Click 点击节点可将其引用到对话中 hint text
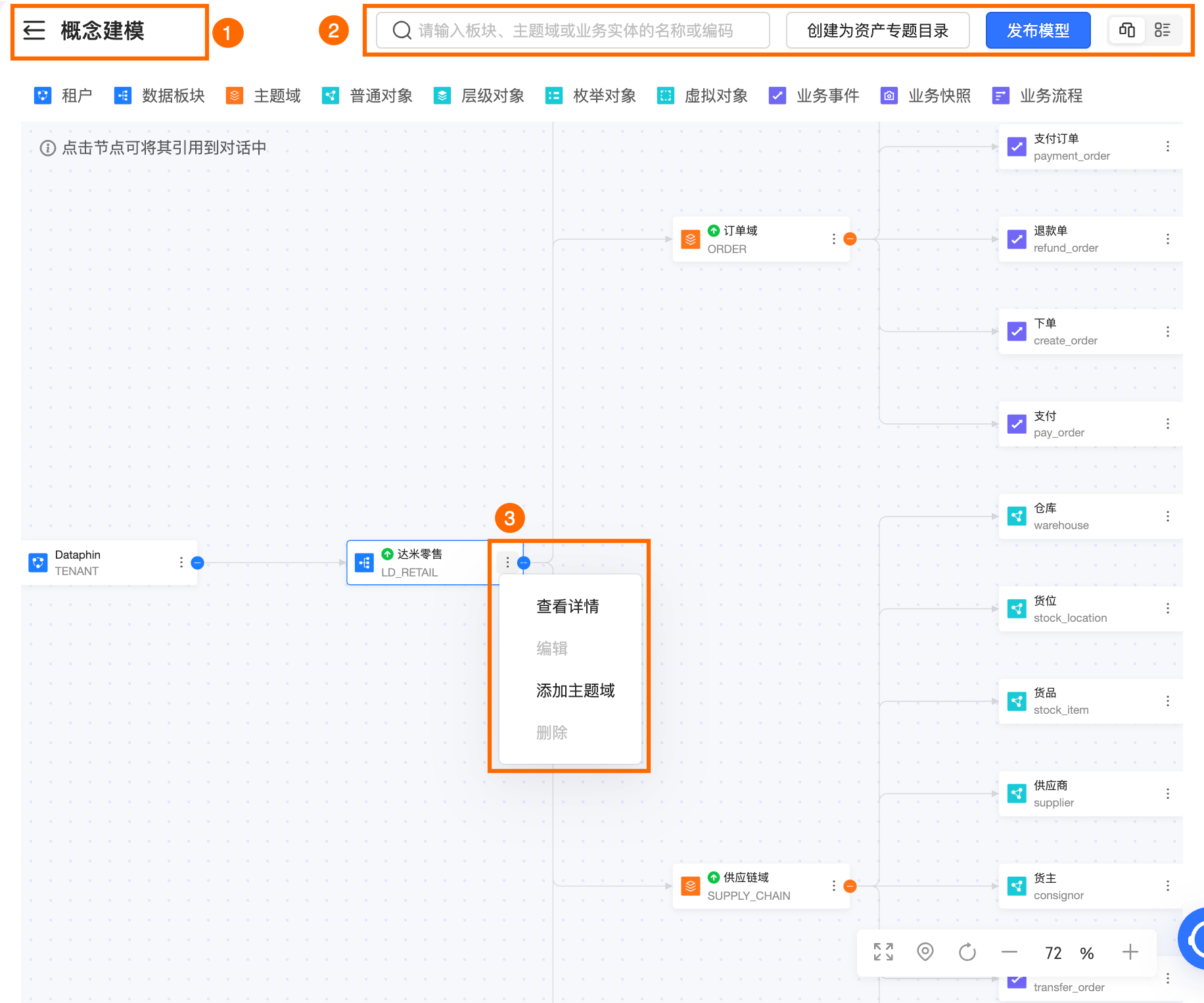This screenshot has height=1003, width=1204. point(164,148)
